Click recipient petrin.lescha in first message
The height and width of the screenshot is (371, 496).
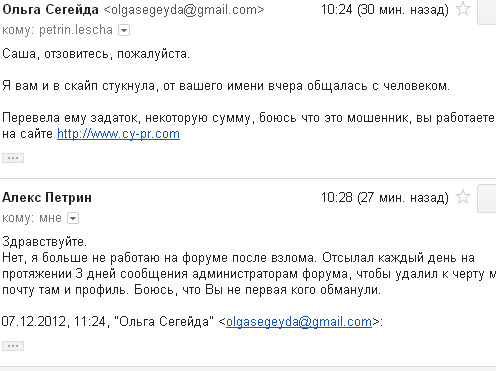tap(76, 30)
